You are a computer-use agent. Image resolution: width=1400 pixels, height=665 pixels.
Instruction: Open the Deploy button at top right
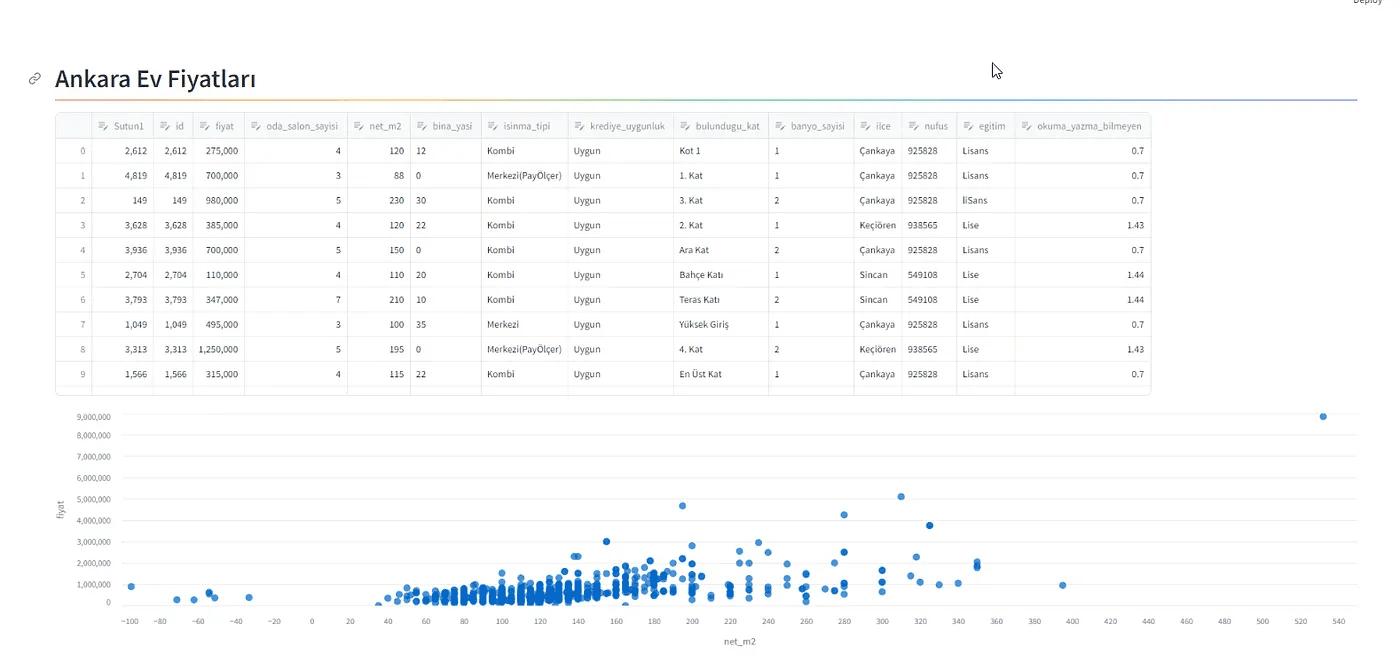pyautogui.click(x=1368, y=3)
